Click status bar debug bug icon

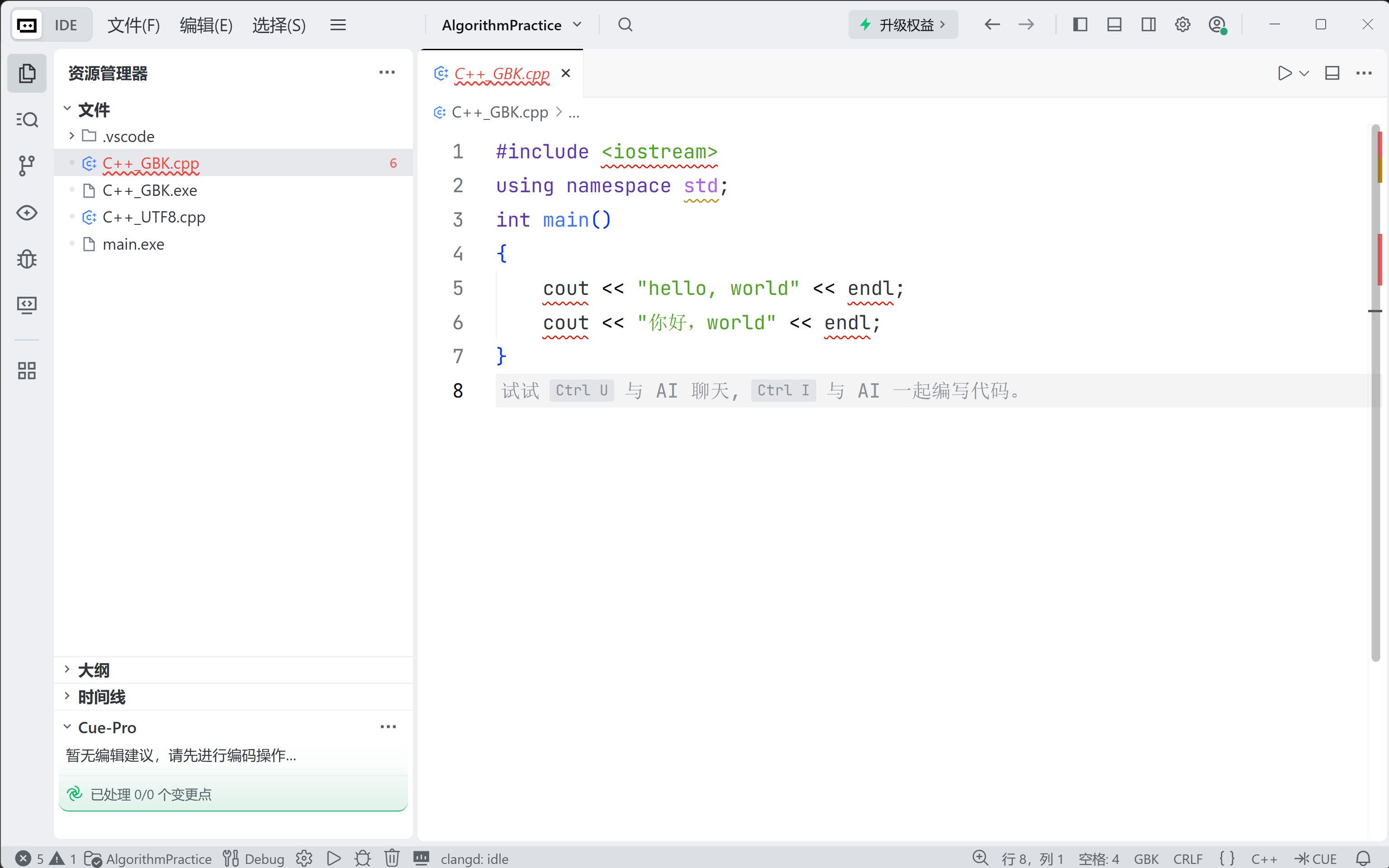[363, 859]
